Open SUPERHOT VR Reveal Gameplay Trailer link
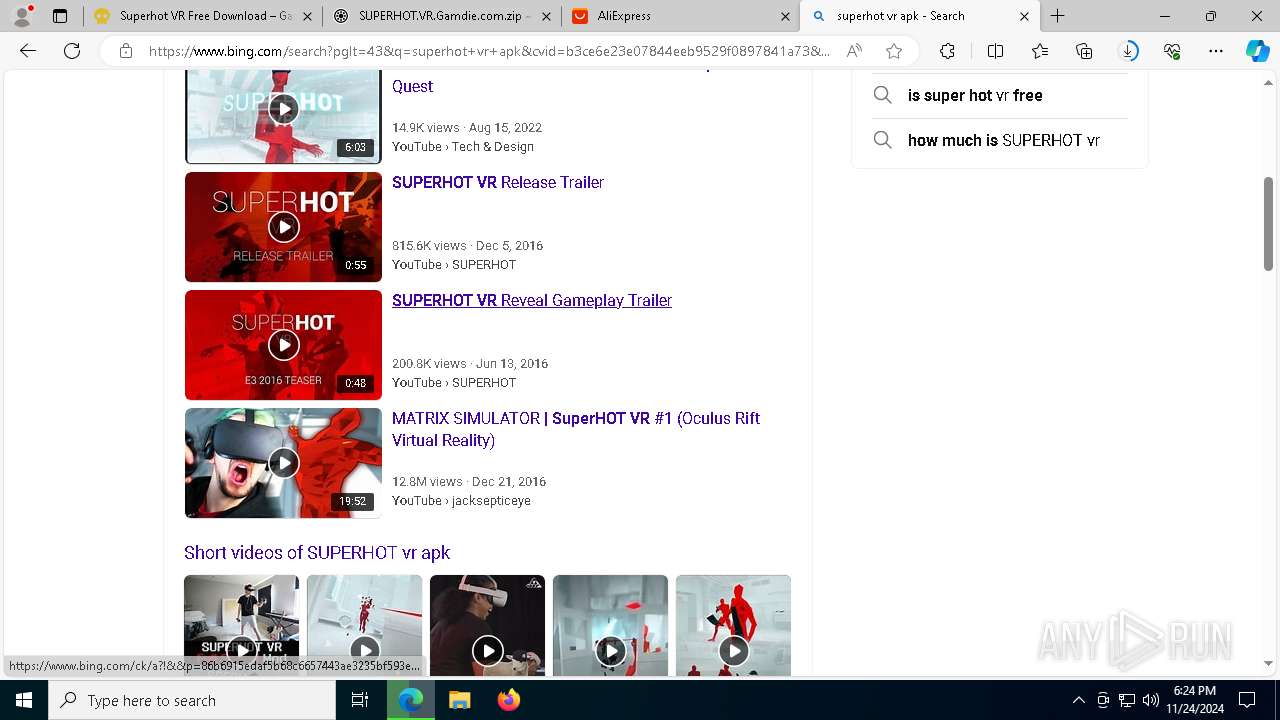Viewport: 1280px width, 720px height. [x=532, y=300]
